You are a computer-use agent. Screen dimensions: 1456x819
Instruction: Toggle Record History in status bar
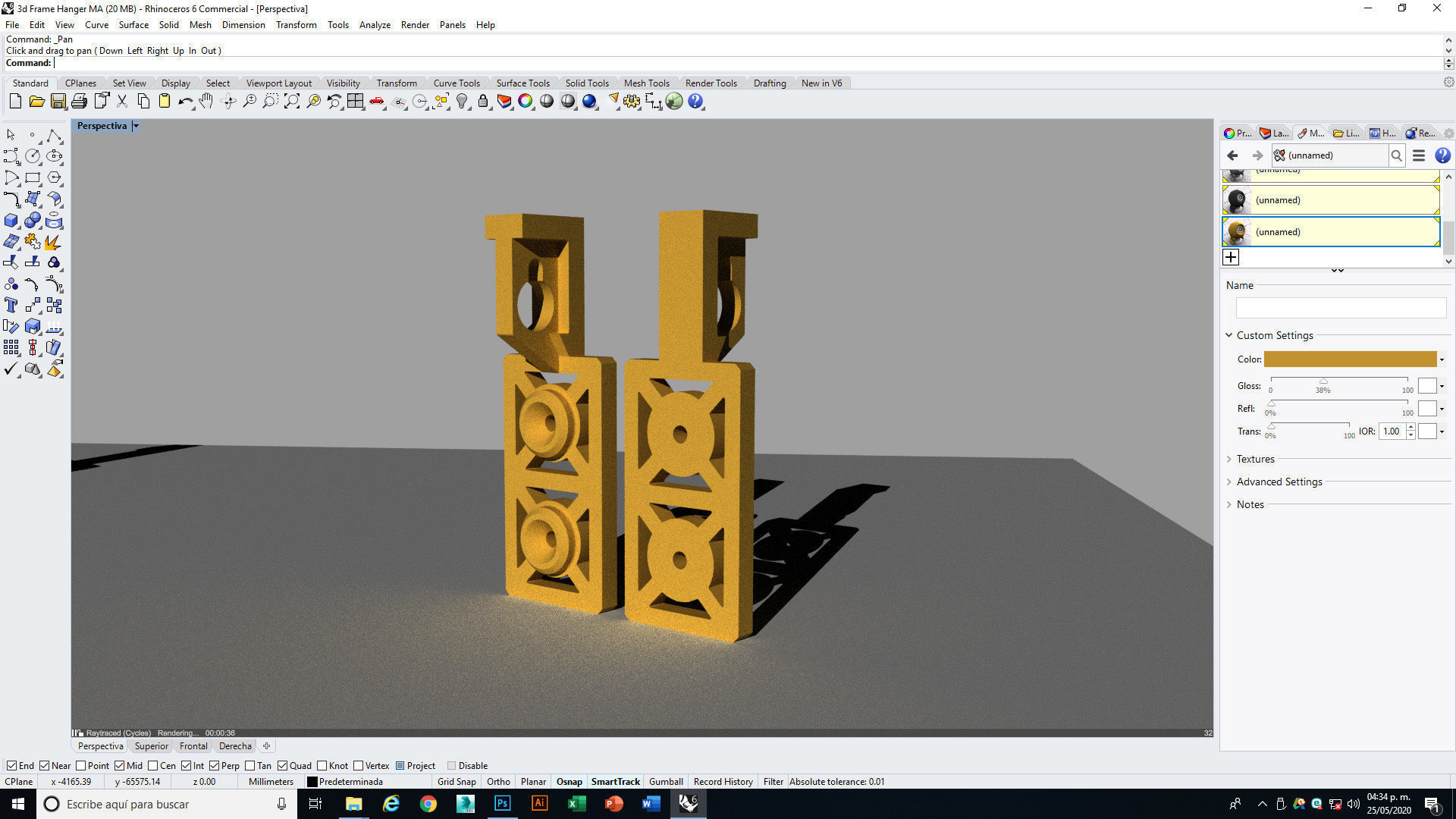(723, 781)
